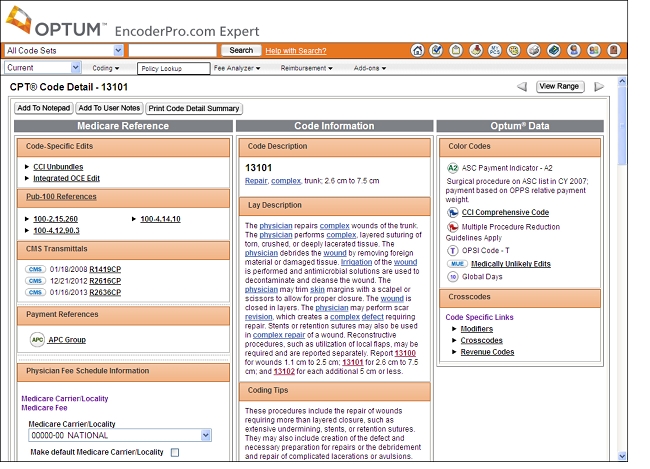Screen dimensions: 650x469
Task: Go to previous code with left arrow
Action: (522, 87)
